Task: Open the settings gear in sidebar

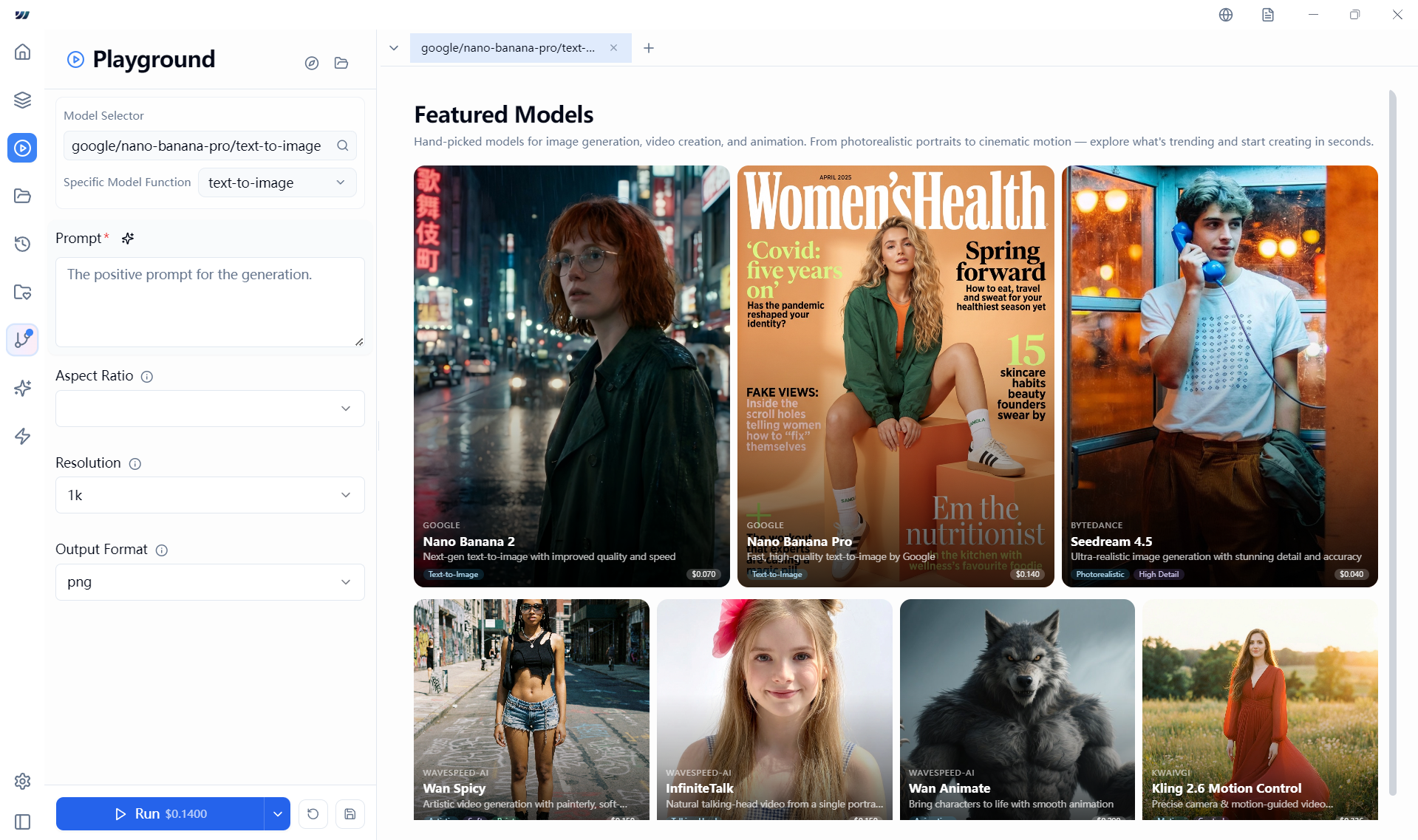Action: pos(23,781)
